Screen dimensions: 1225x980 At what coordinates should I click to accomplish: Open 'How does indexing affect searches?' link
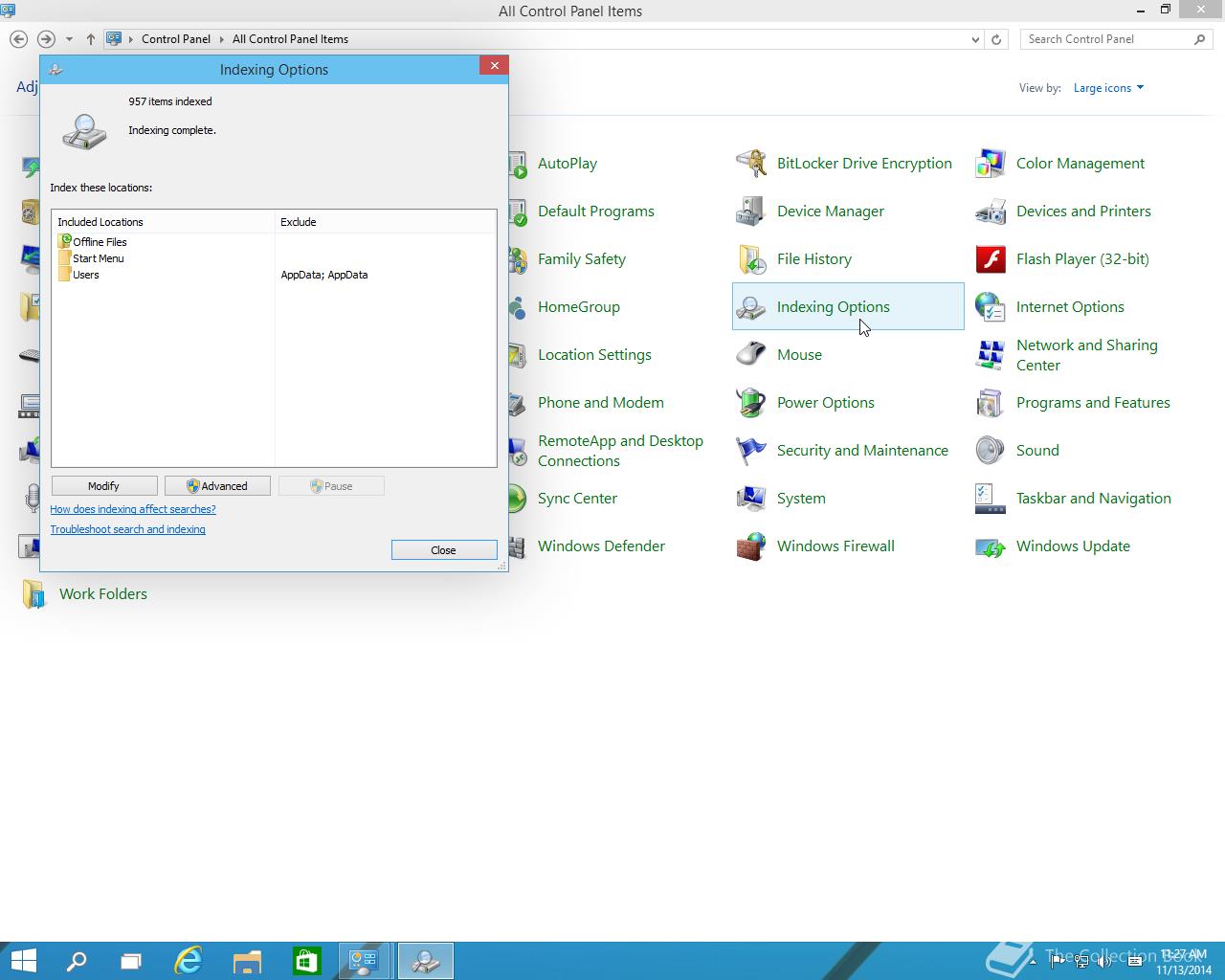coord(133,509)
